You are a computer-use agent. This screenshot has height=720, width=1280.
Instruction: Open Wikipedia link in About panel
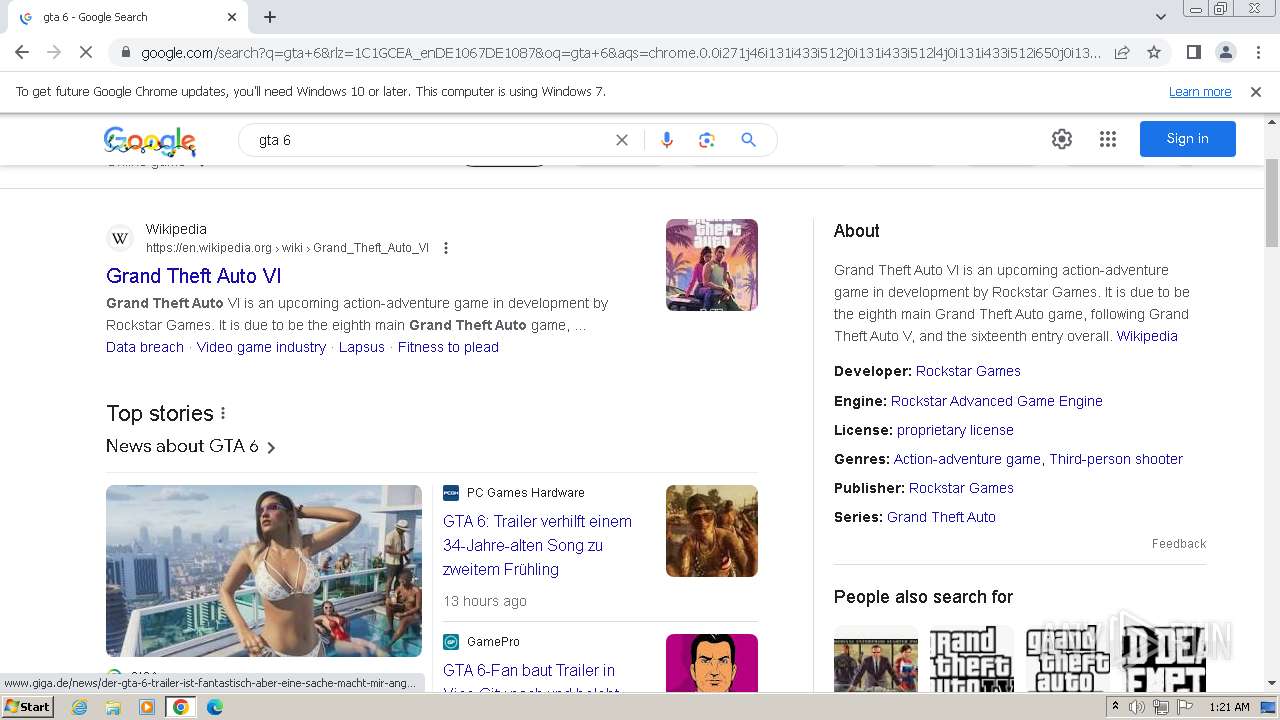point(1147,336)
